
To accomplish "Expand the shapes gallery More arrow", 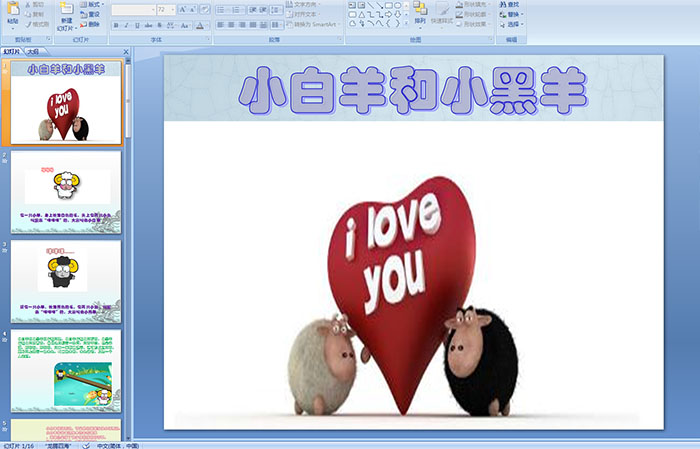I will point(406,23).
